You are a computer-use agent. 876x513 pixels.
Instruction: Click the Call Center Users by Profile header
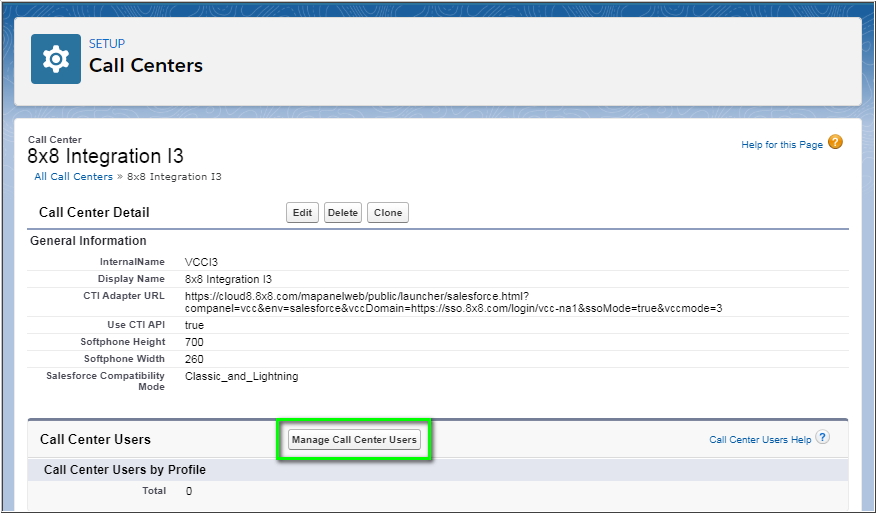pos(124,470)
